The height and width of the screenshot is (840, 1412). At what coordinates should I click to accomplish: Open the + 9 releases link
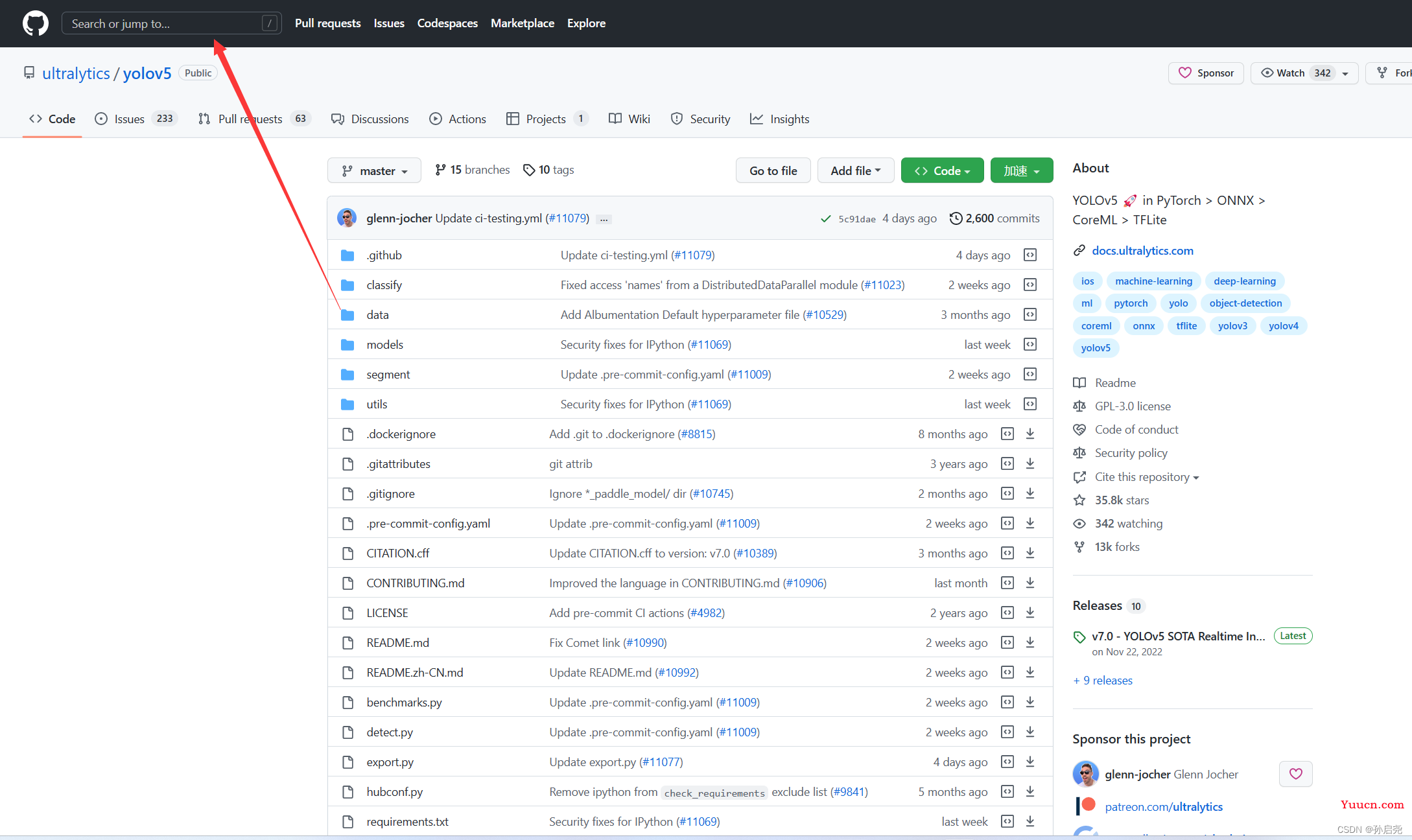pos(1103,681)
